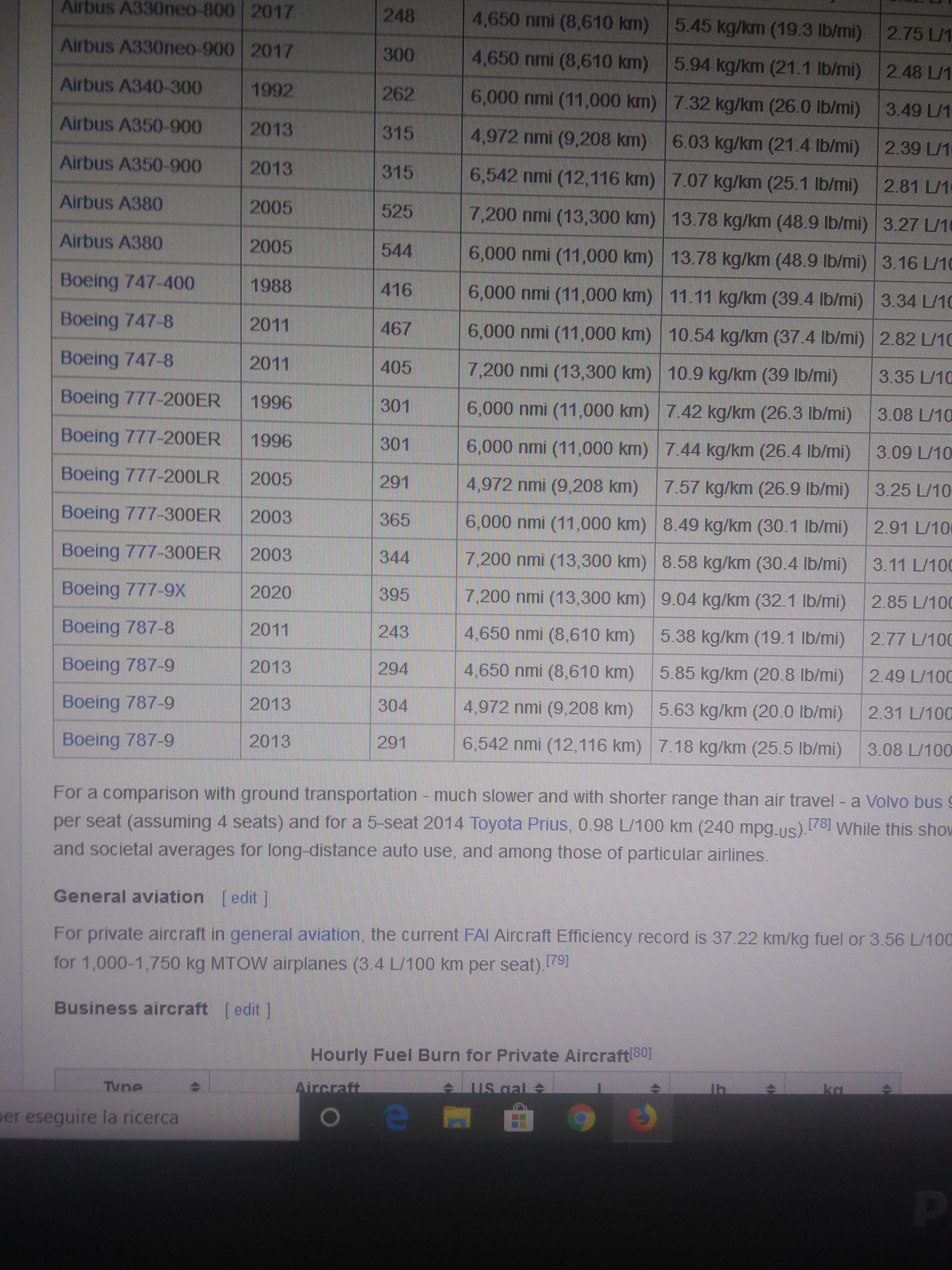
Task: Switch to Firefox on the taskbar
Action: click(643, 1119)
